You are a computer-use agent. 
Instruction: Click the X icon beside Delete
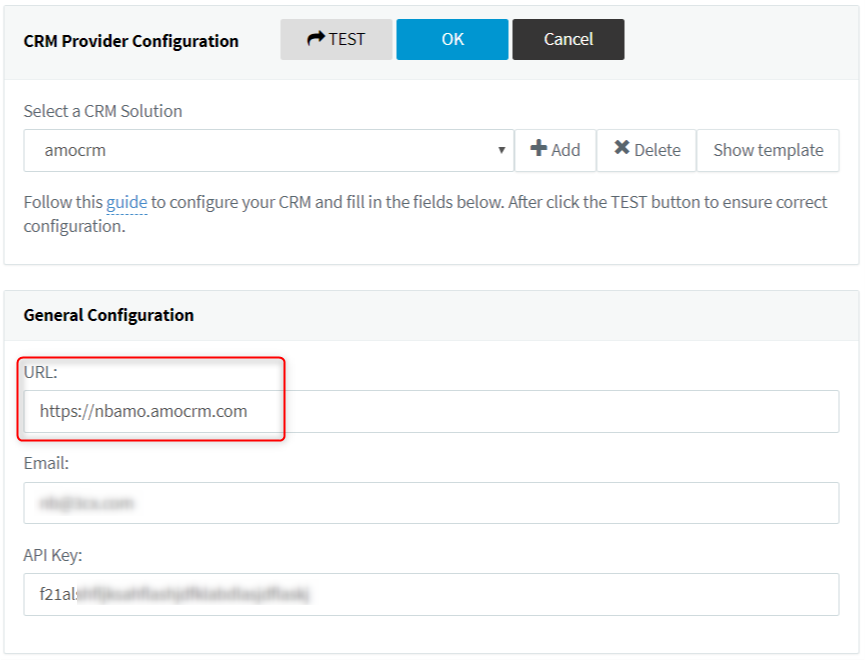click(622, 149)
